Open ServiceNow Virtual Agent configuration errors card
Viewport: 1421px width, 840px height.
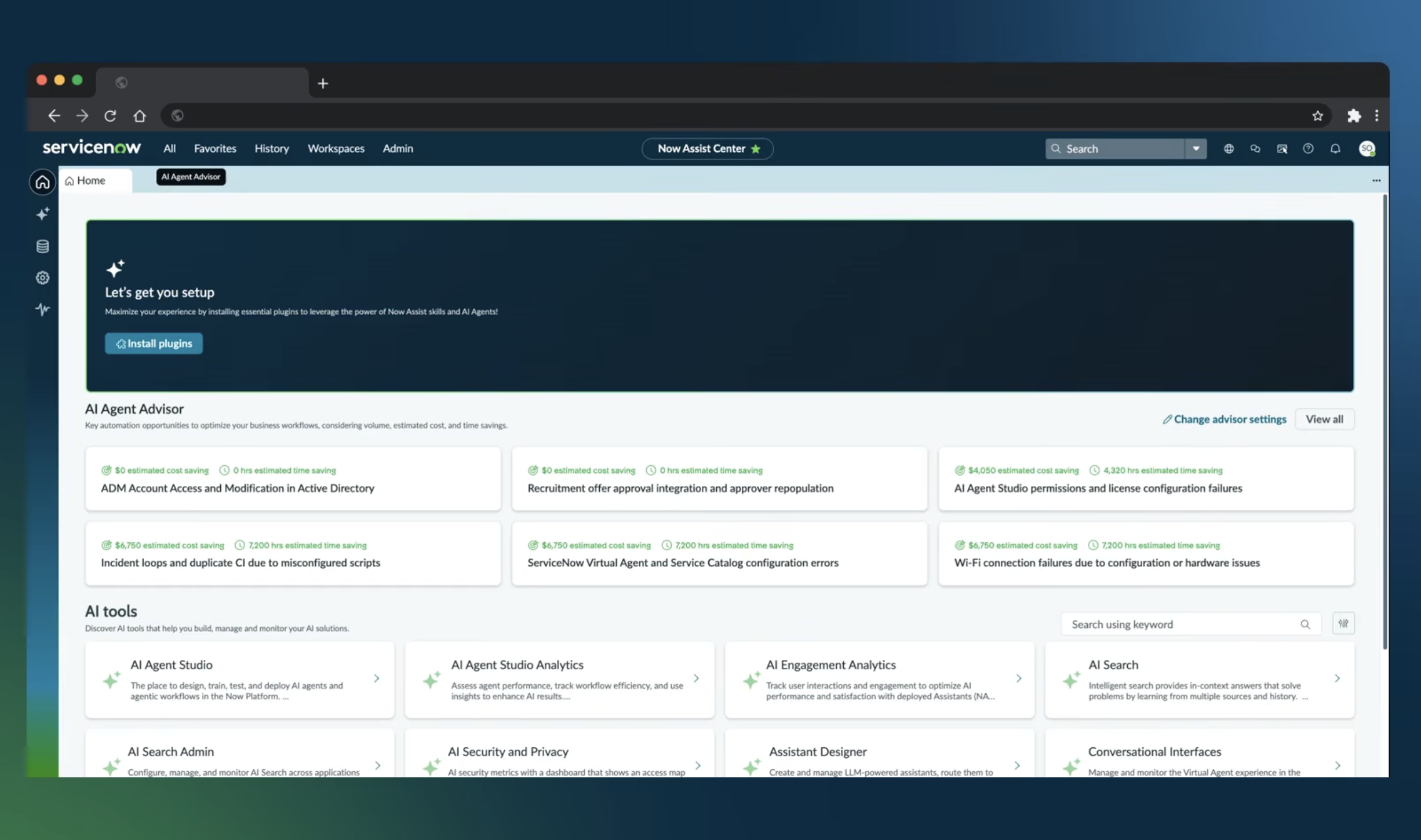point(719,554)
